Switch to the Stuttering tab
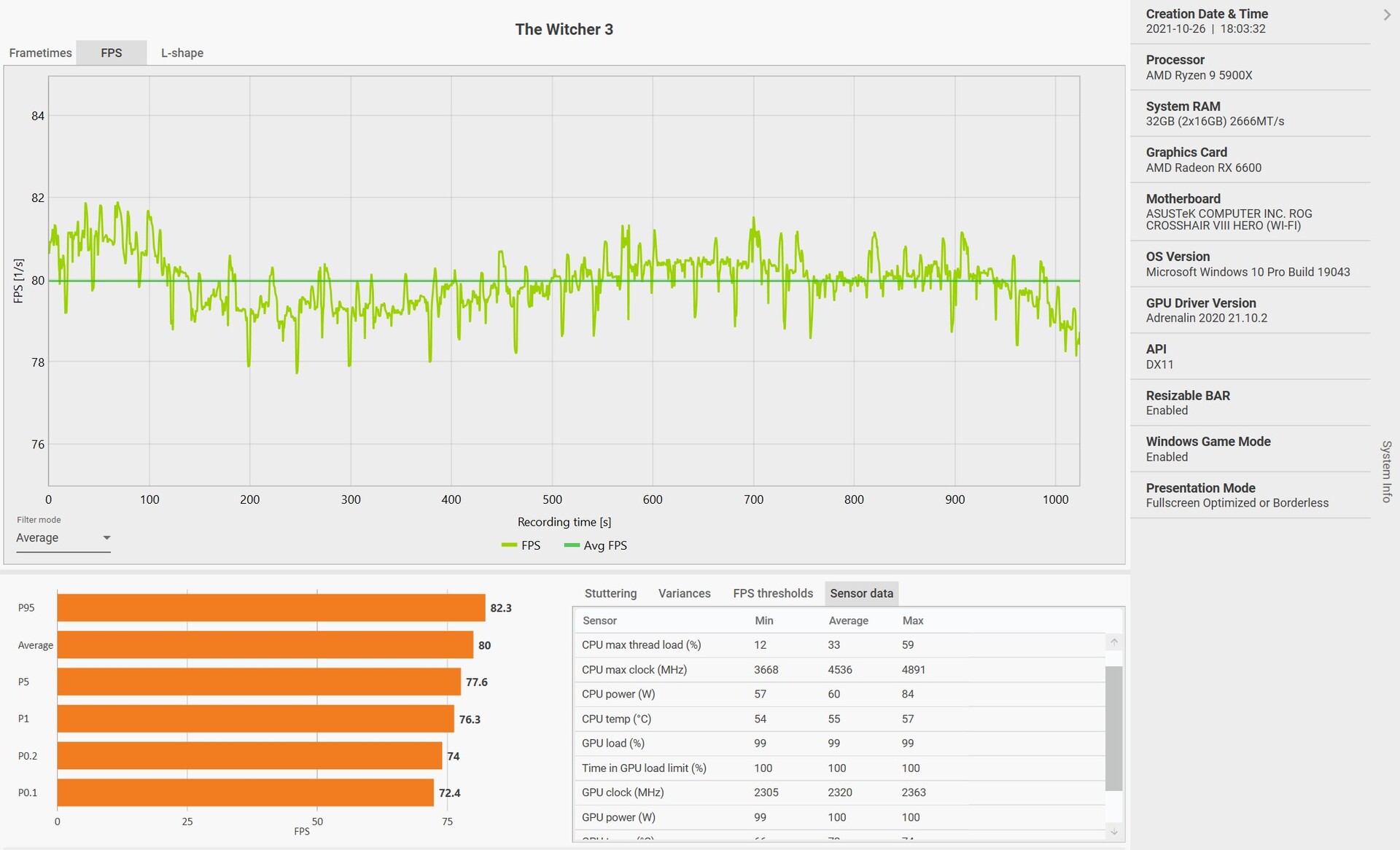This screenshot has width=1400, height=850. coord(610,593)
